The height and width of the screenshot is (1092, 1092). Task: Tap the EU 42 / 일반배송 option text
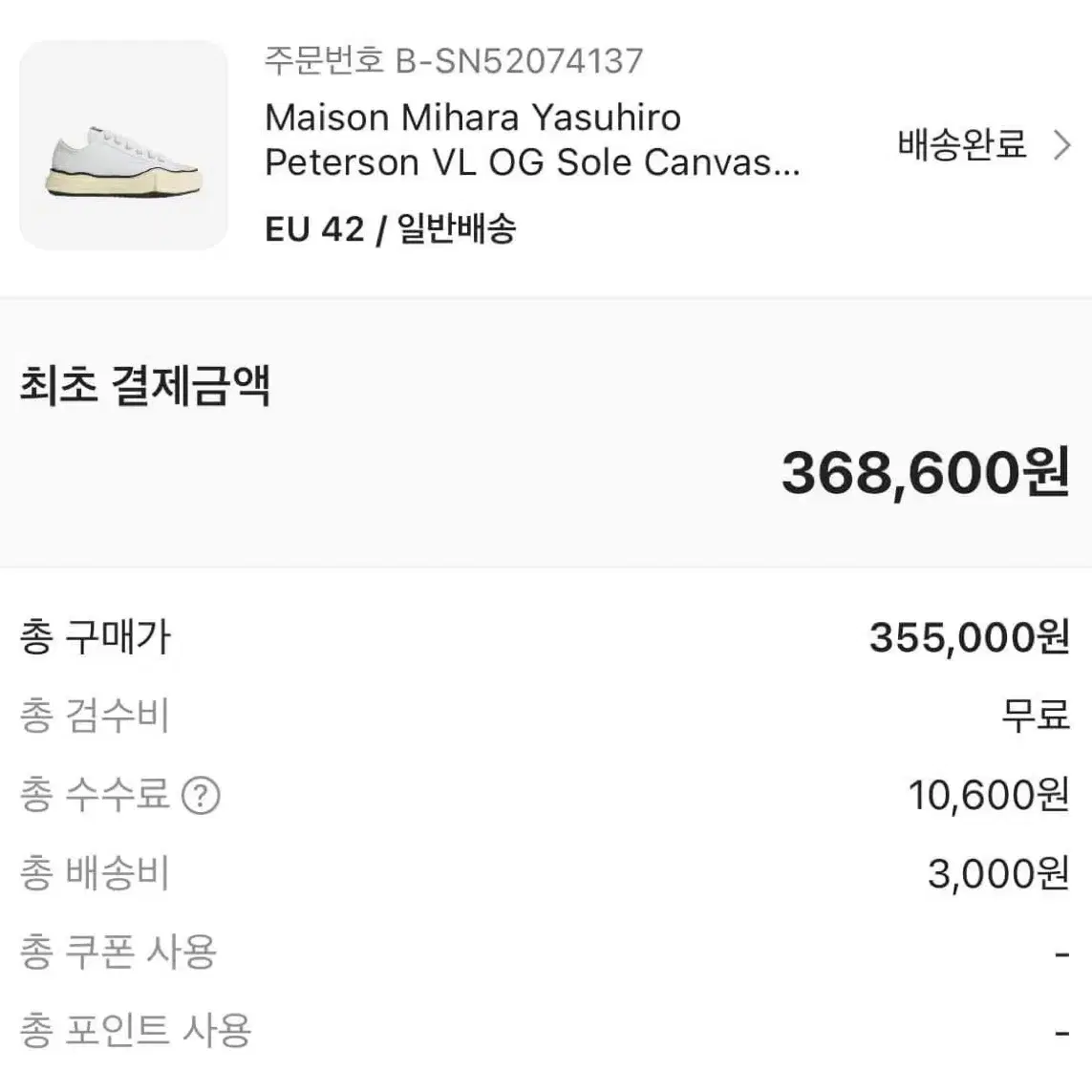click(391, 228)
